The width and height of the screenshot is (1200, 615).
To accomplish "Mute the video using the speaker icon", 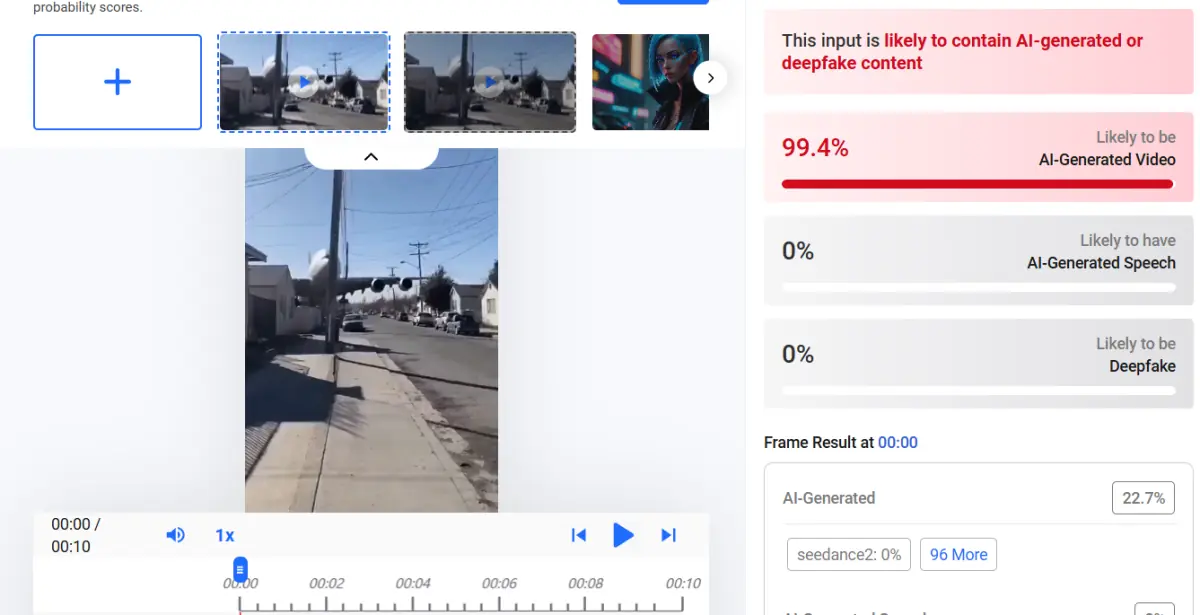I will coord(176,535).
